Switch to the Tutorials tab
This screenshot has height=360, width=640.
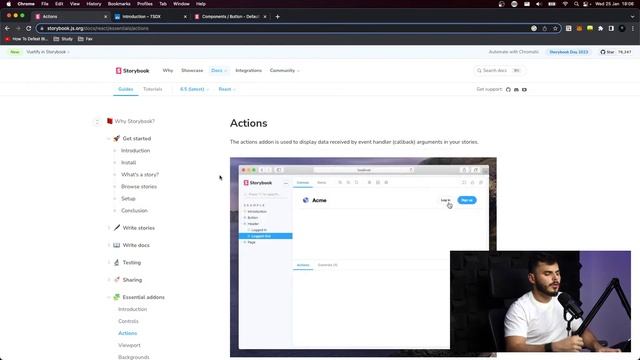(x=153, y=89)
